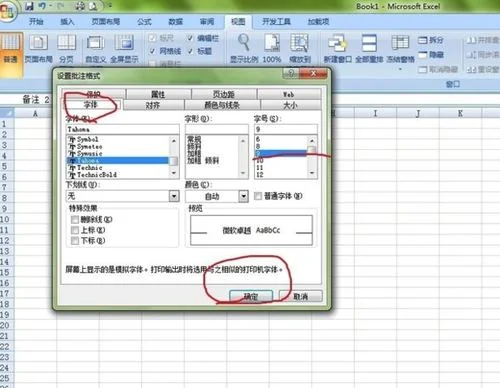Click 全部重排 arrange all icon
The width and height of the screenshot is (500, 388).
pyautogui.click(x=369, y=49)
